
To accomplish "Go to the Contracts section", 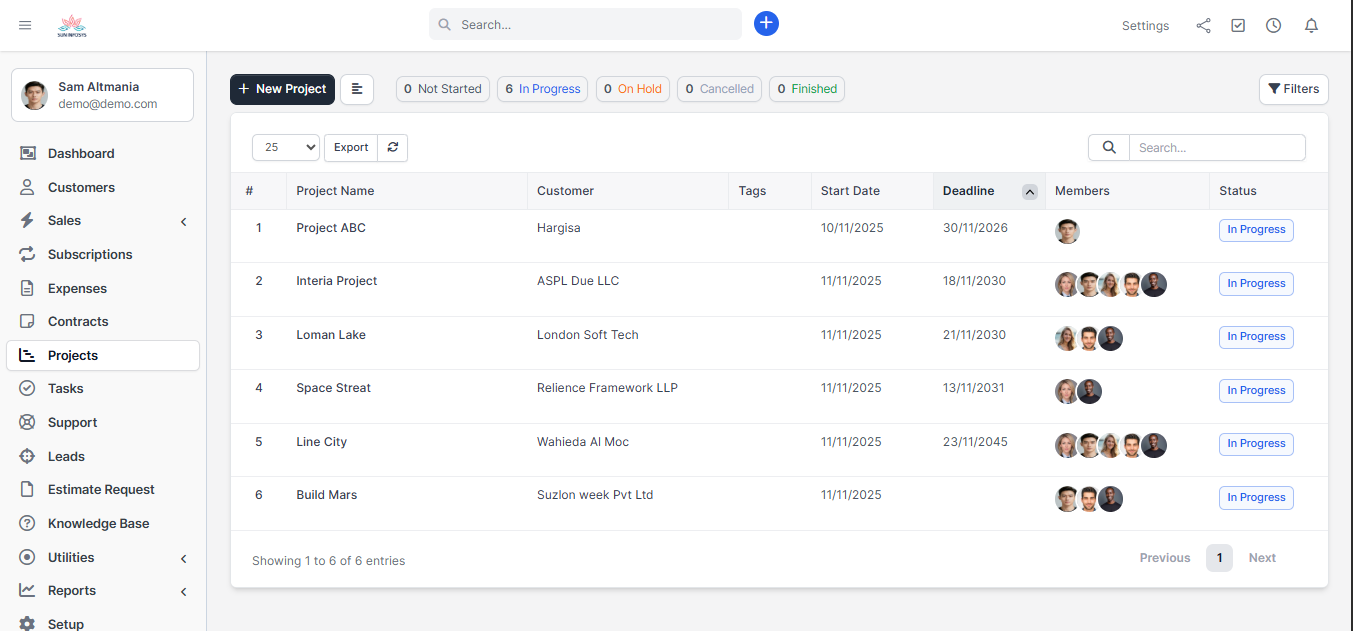I will point(78,321).
